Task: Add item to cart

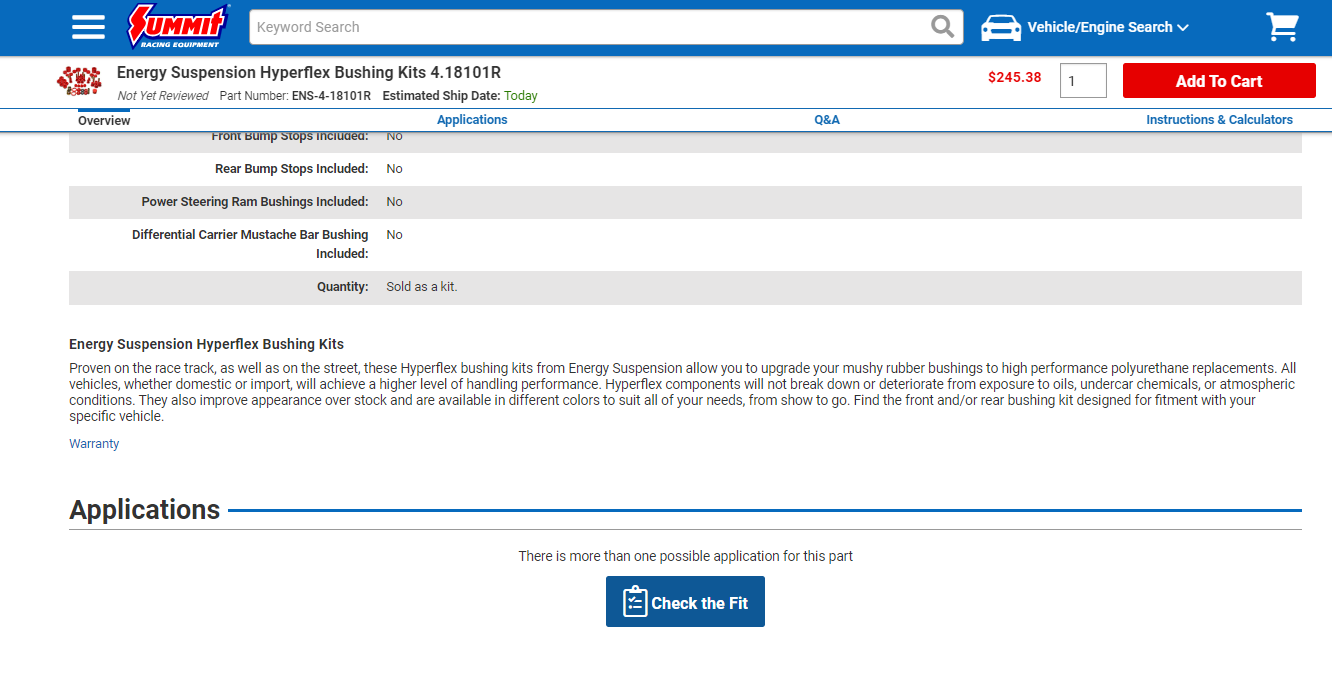Action: coord(1219,81)
